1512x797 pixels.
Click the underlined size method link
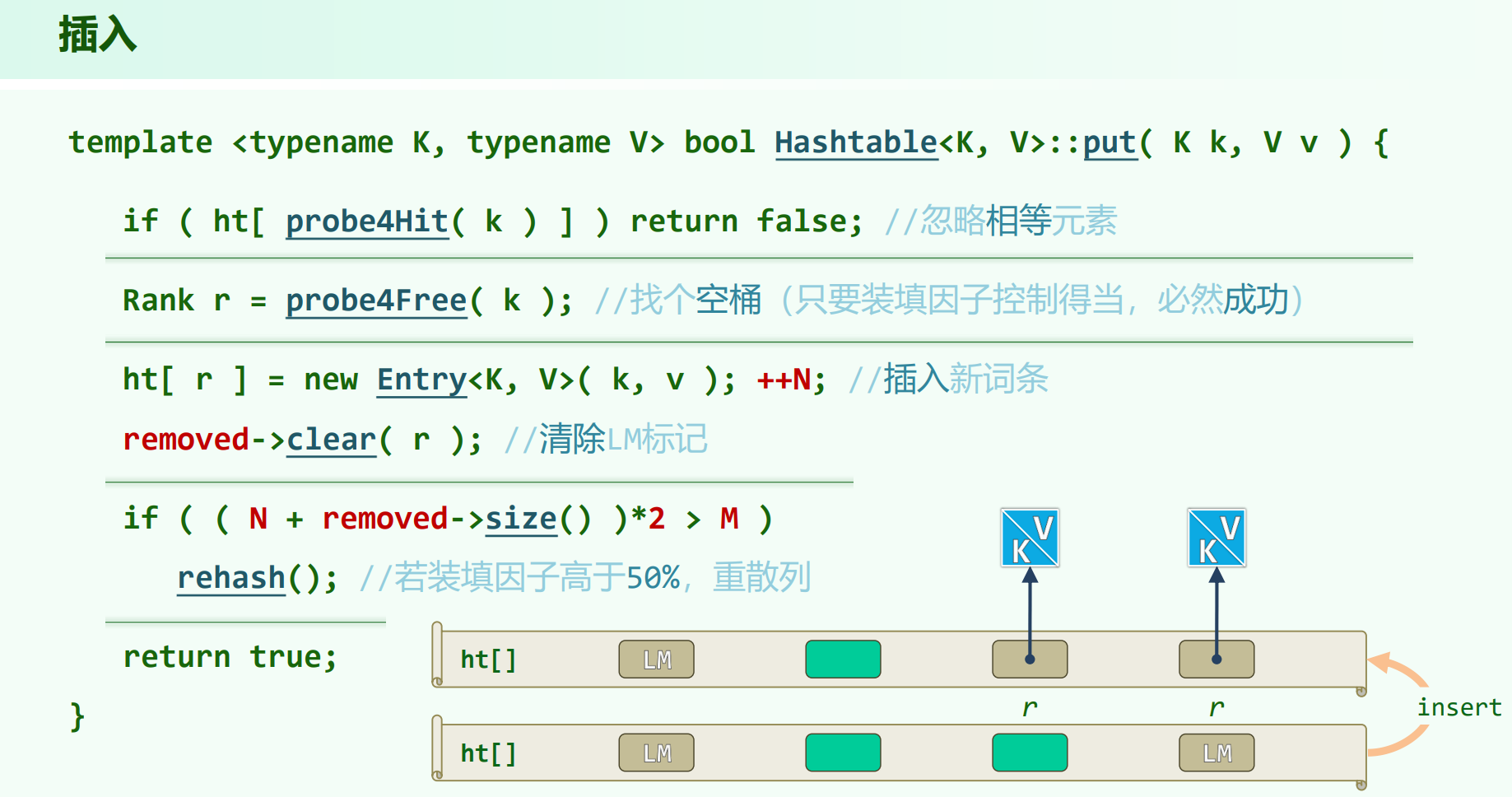pyautogui.click(x=521, y=519)
